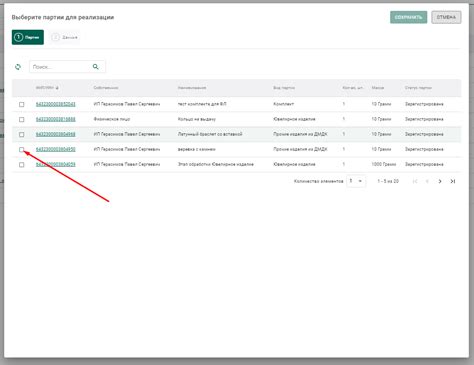Open batch number link for 'Латунный браслет со вставкой'
Screen dimensions: 474x365
56,134
